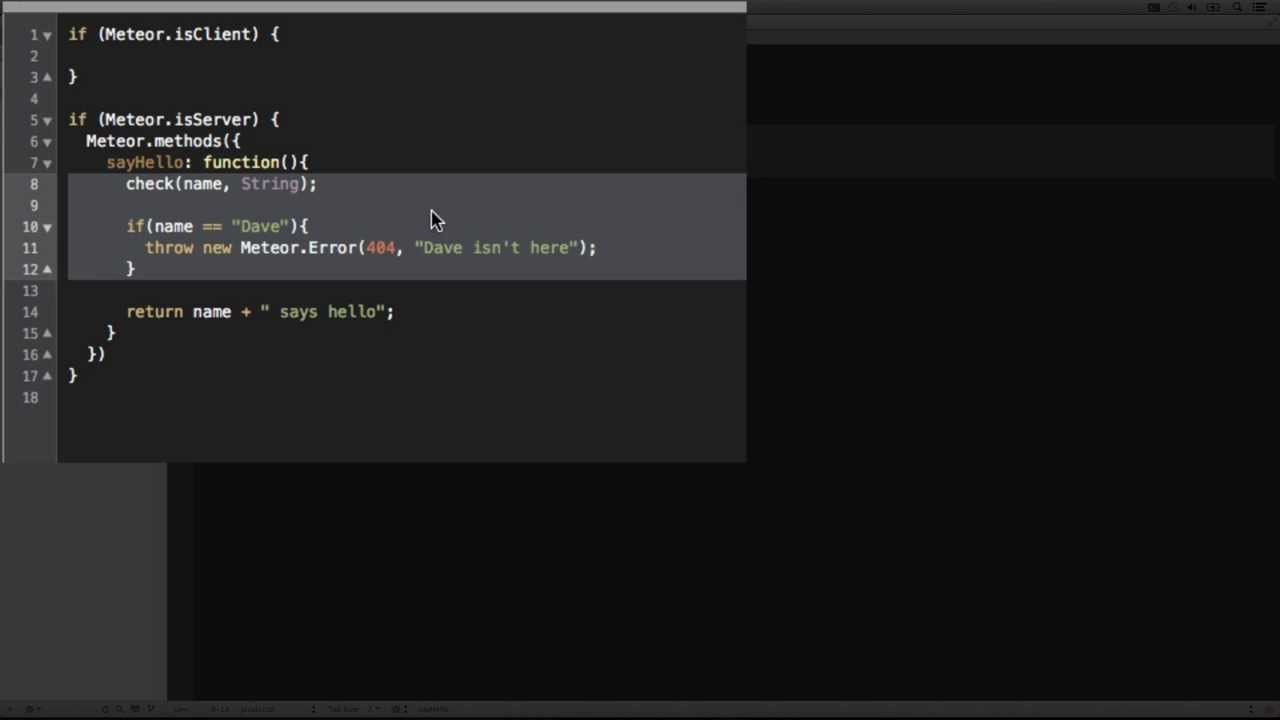The height and width of the screenshot is (720, 1280).
Task: Click the fold end marker on line 17
Action: click(x=47, y=376)
